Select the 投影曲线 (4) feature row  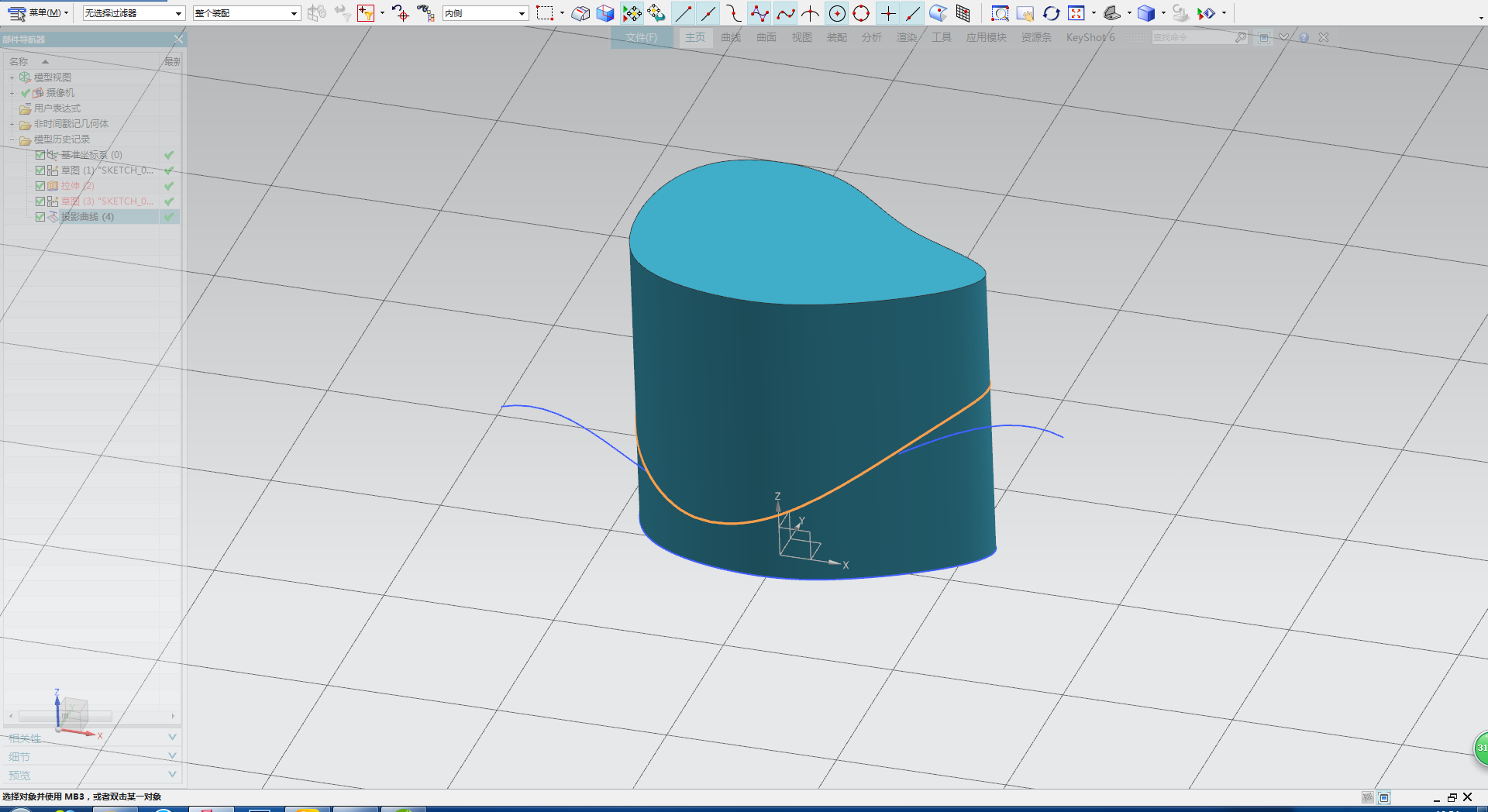(x=91, y=217)
